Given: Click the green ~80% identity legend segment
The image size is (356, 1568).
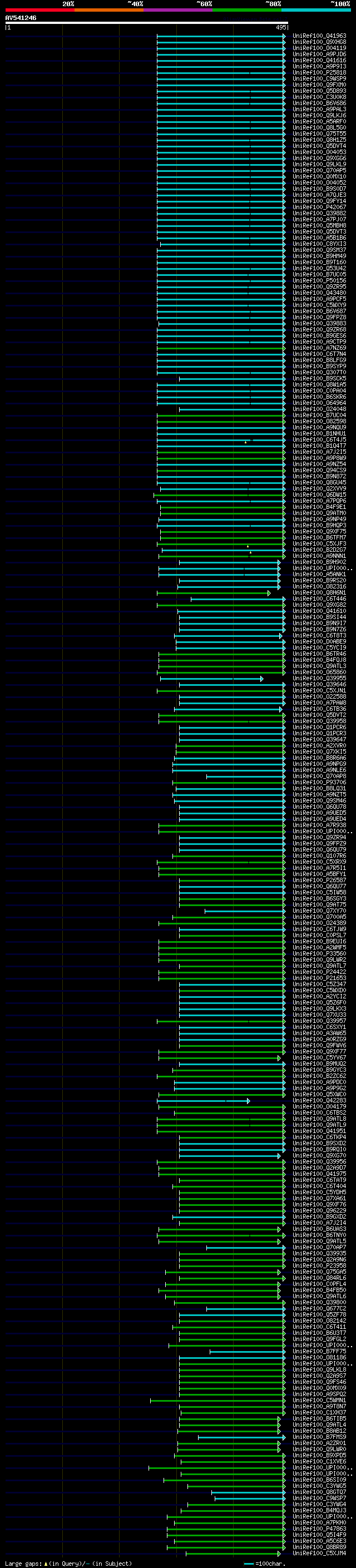Looking at the screenshot, I should 247,10.
